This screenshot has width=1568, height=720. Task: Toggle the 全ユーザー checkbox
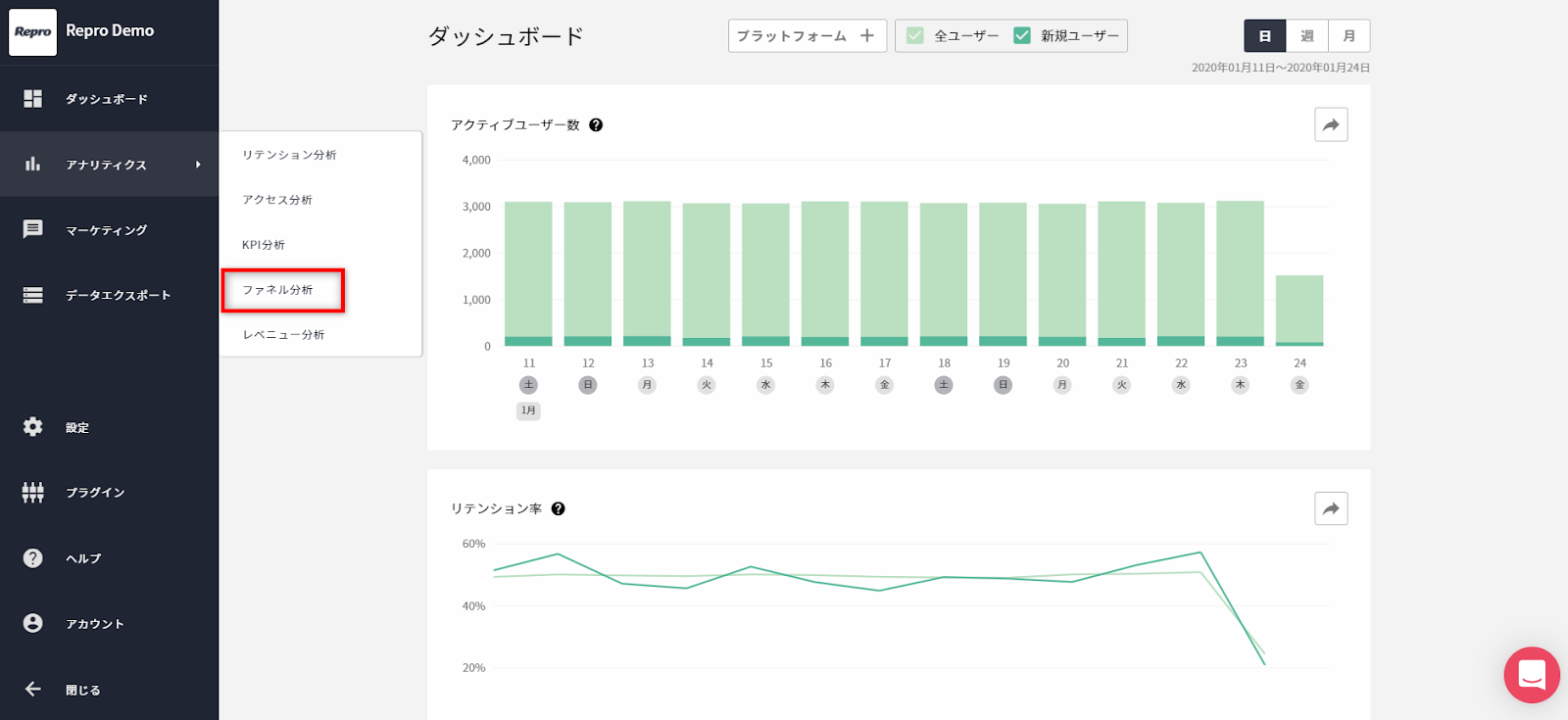915,36
